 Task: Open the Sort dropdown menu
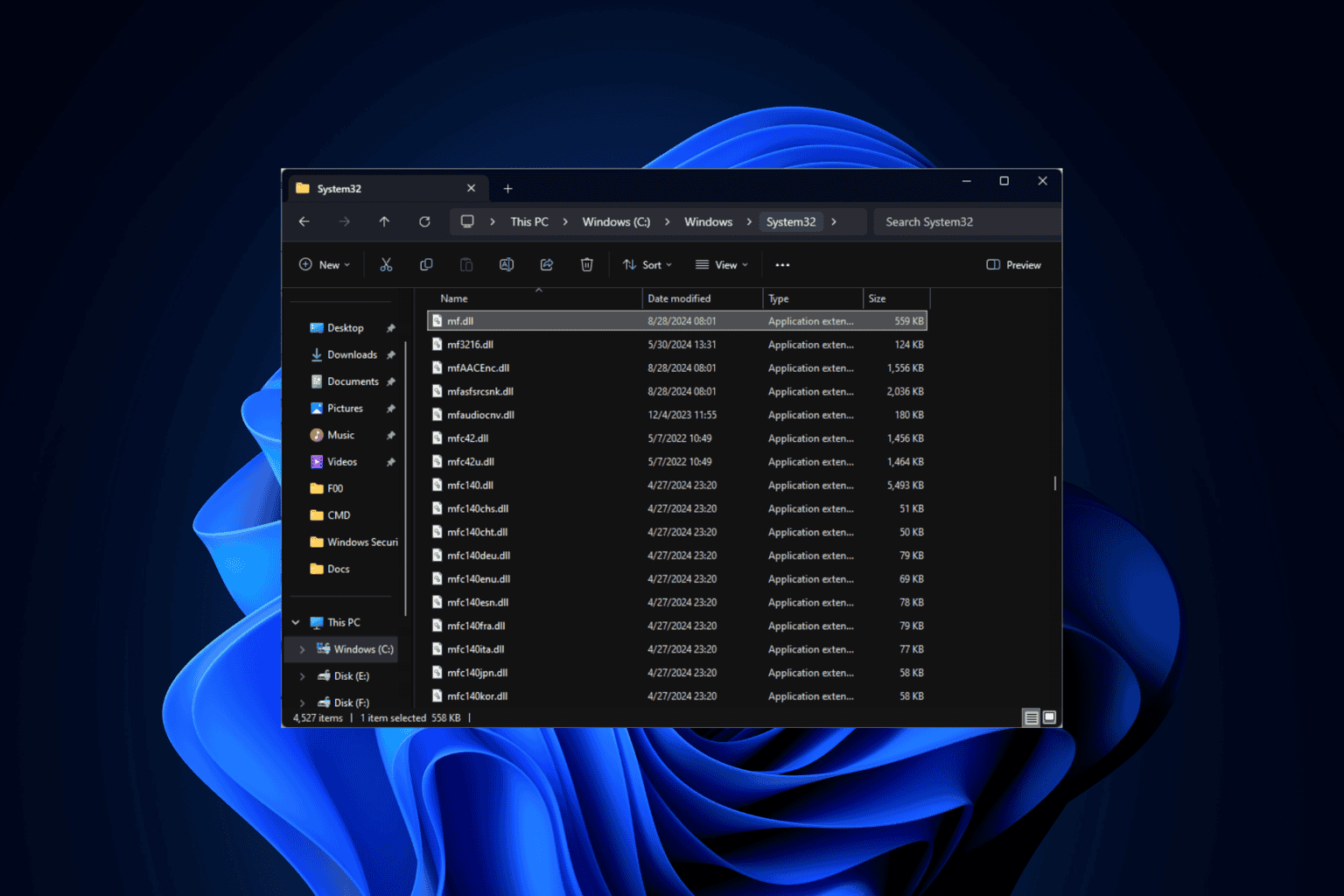tap(647, 265)
